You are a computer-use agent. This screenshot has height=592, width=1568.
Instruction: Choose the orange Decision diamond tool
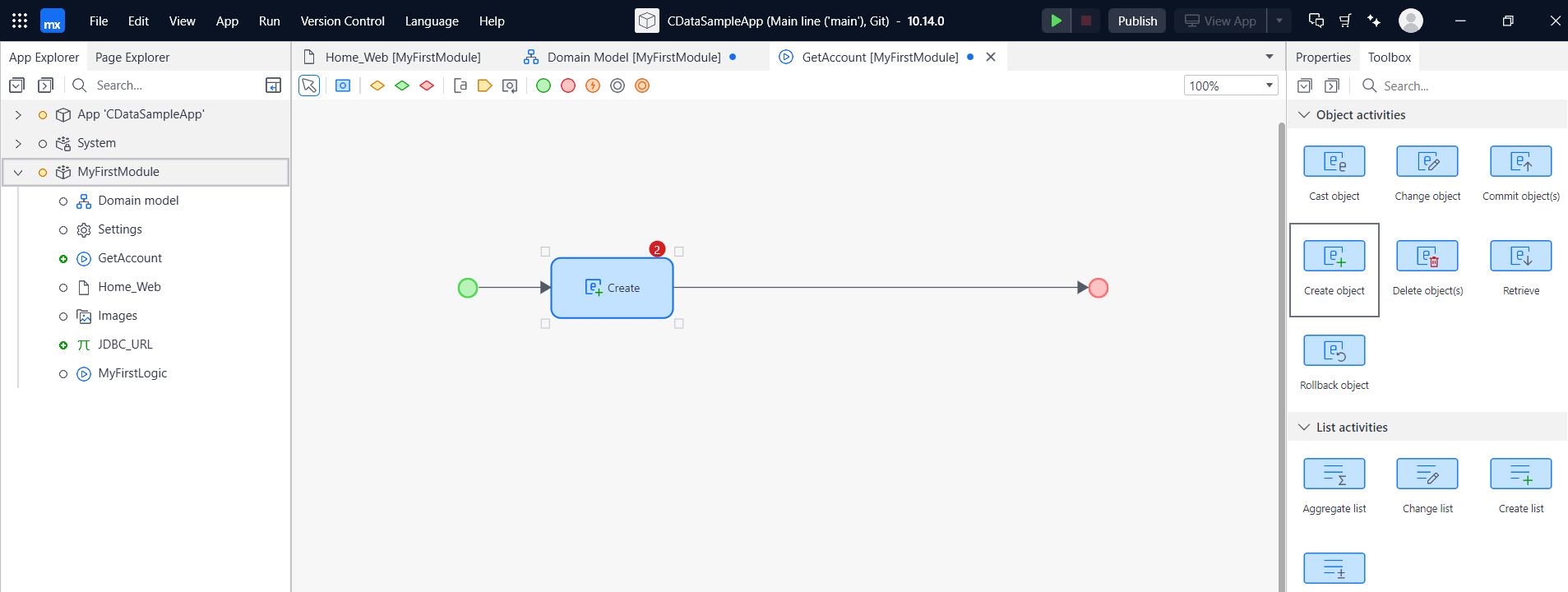point(377,86)
